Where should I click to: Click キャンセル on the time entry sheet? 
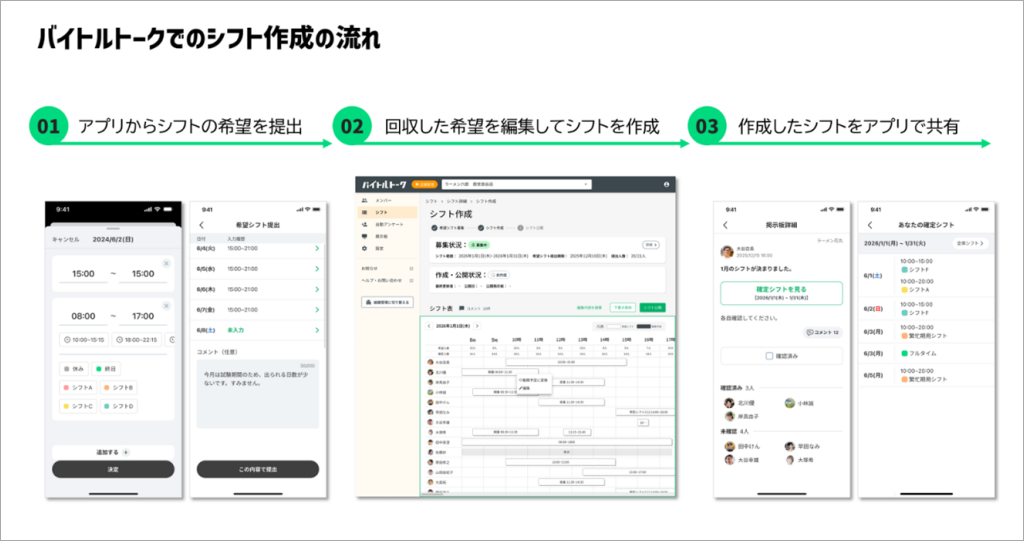pos(65,239)
